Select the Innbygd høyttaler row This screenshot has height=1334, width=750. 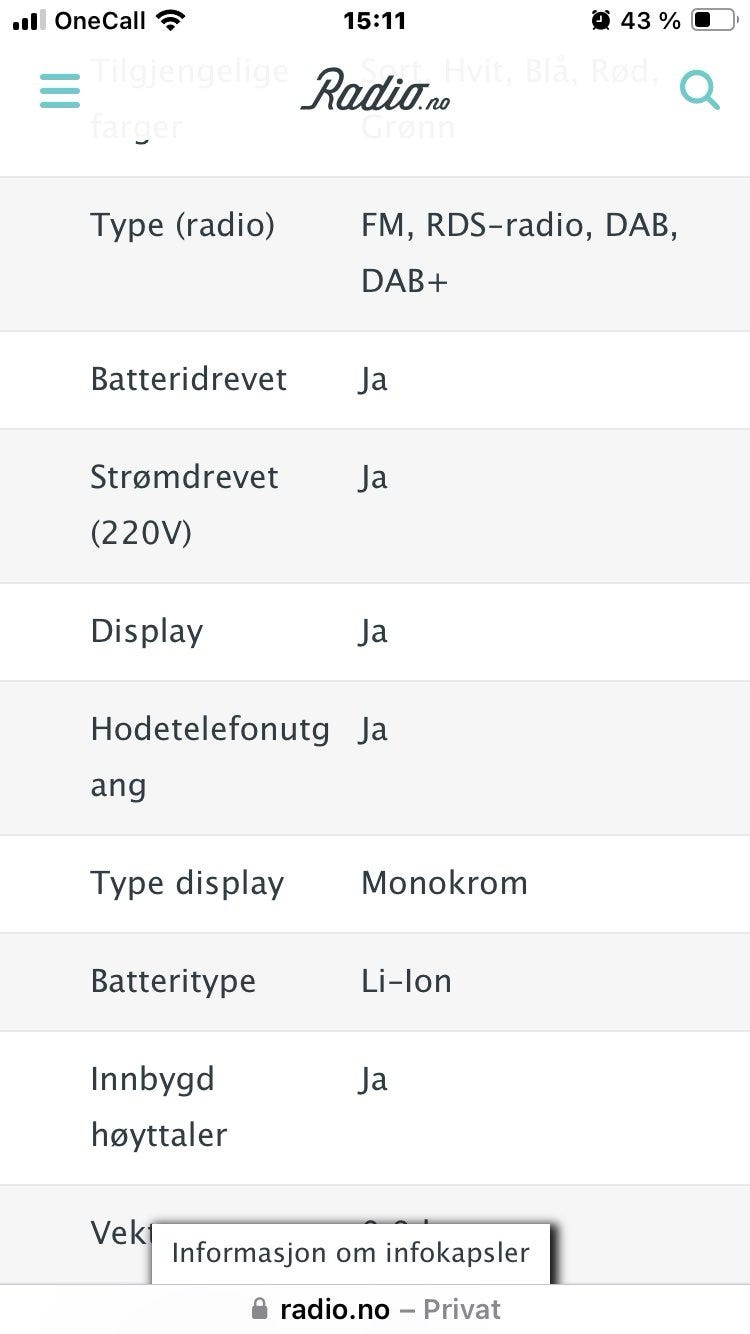click(375, 1108)
